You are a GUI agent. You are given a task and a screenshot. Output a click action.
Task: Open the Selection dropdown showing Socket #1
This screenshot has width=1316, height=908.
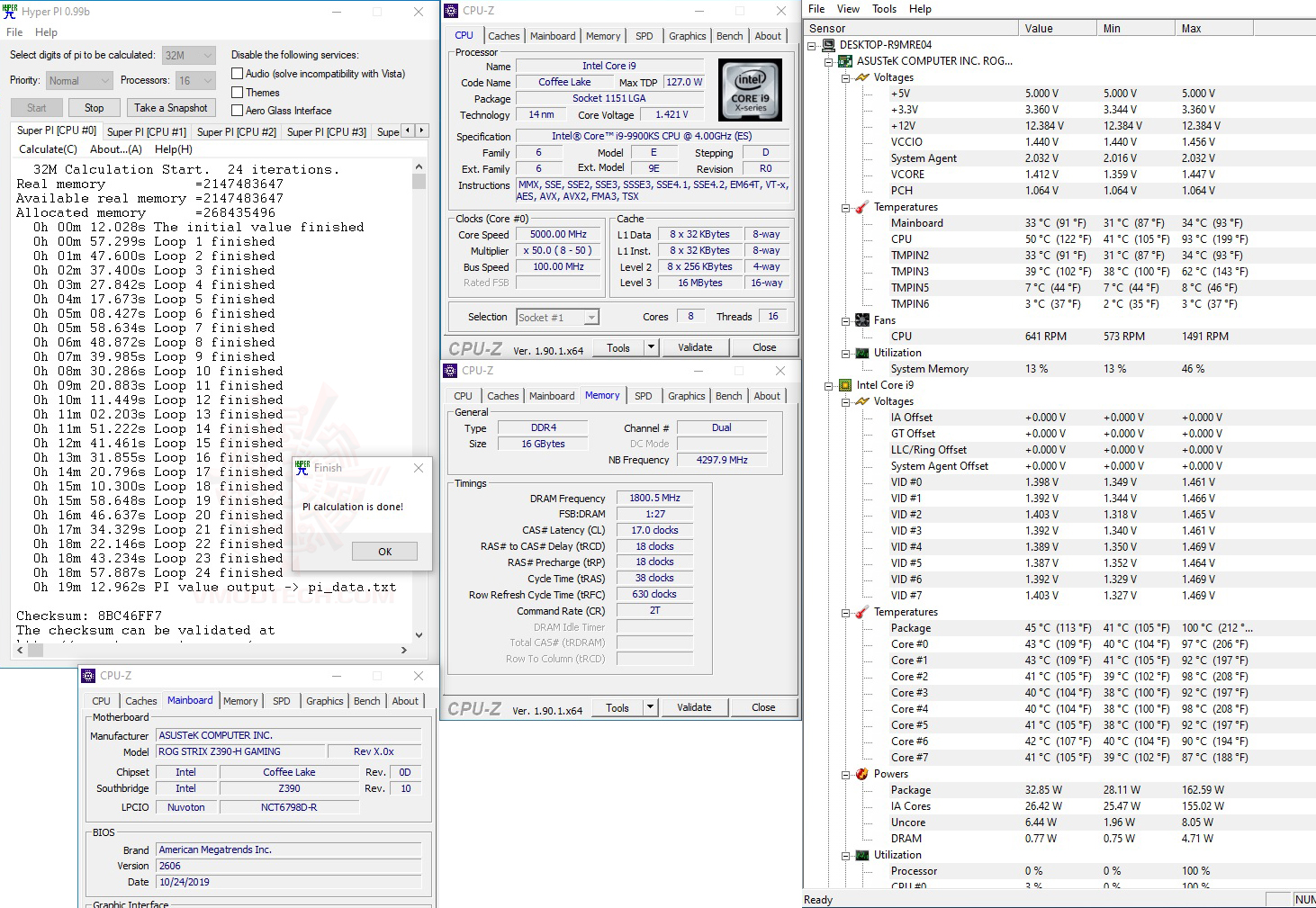tap(558, 318)
